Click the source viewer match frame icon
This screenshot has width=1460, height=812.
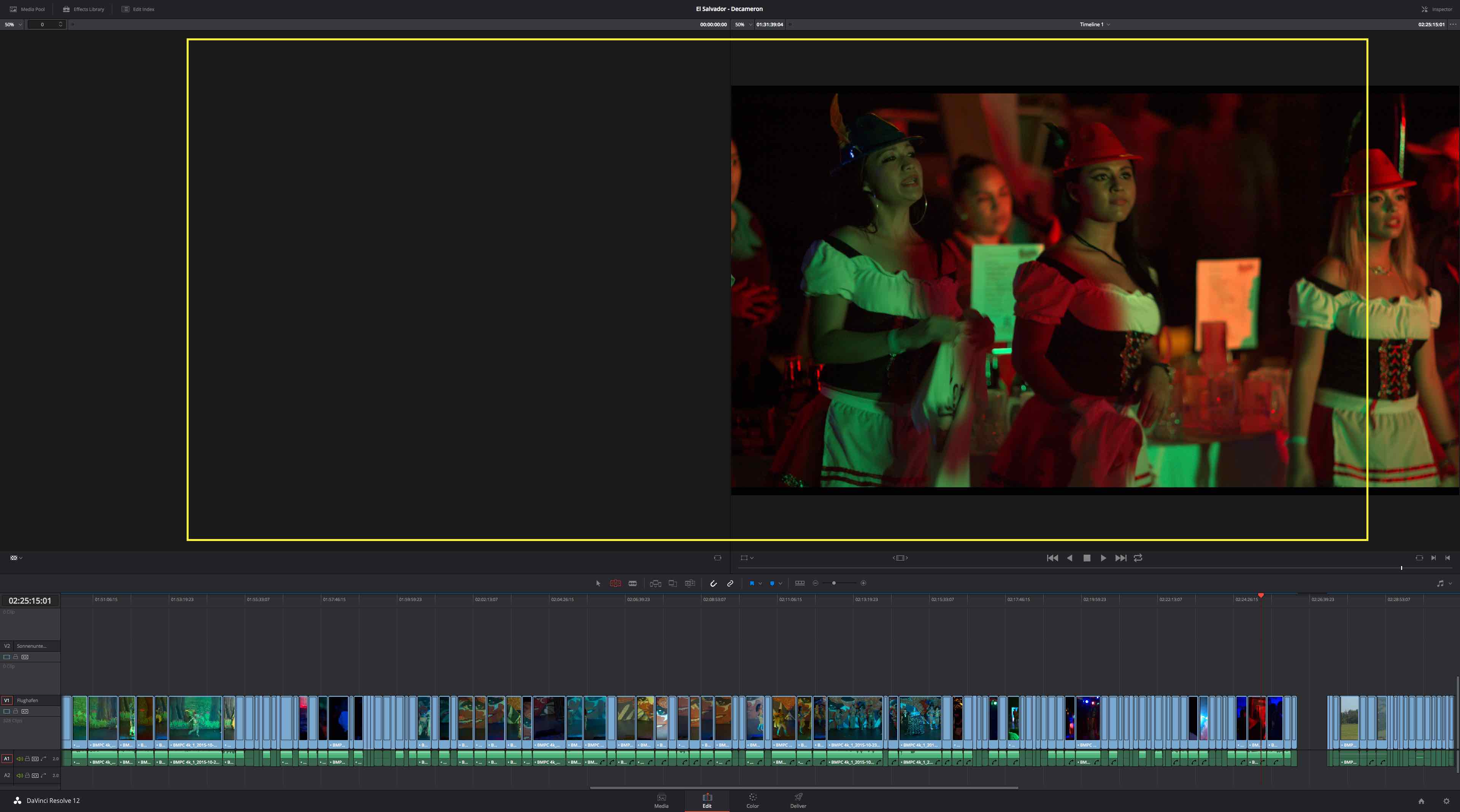(717, 558)
